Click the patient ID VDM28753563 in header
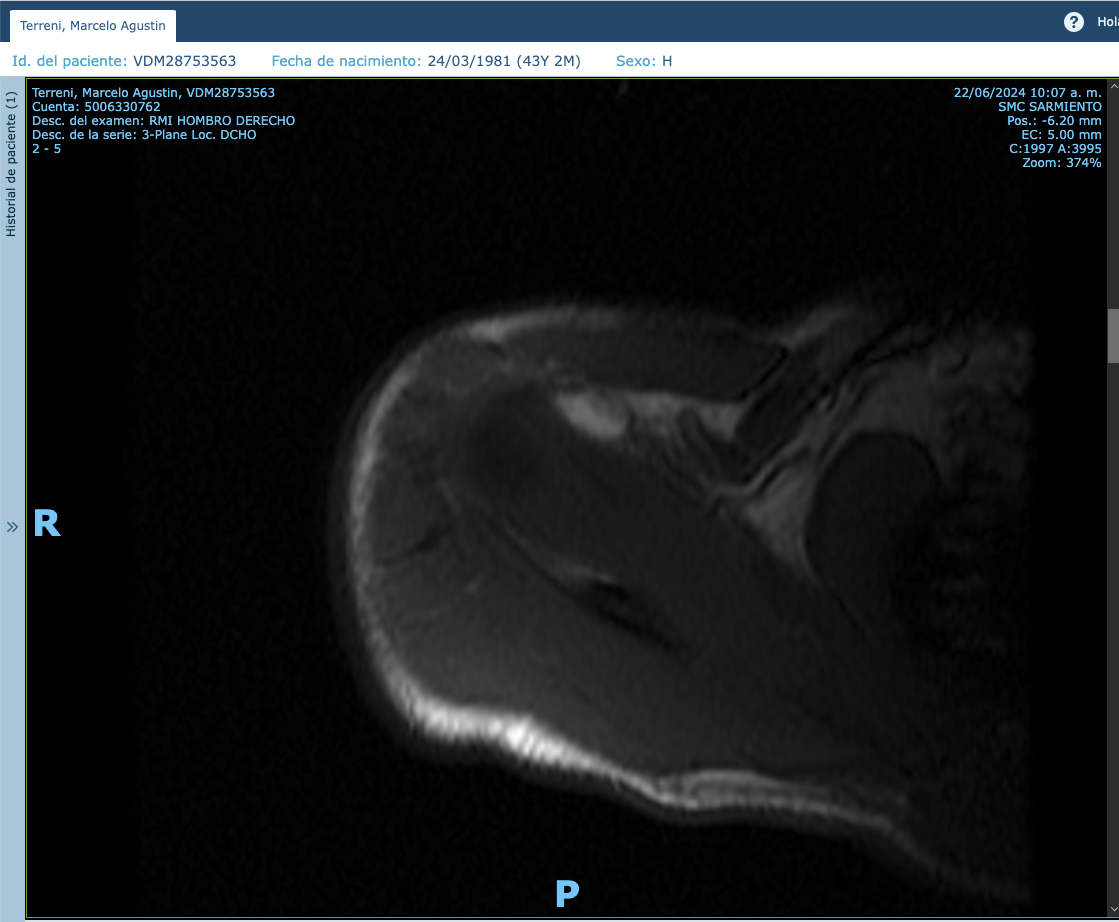 [184, 61]
